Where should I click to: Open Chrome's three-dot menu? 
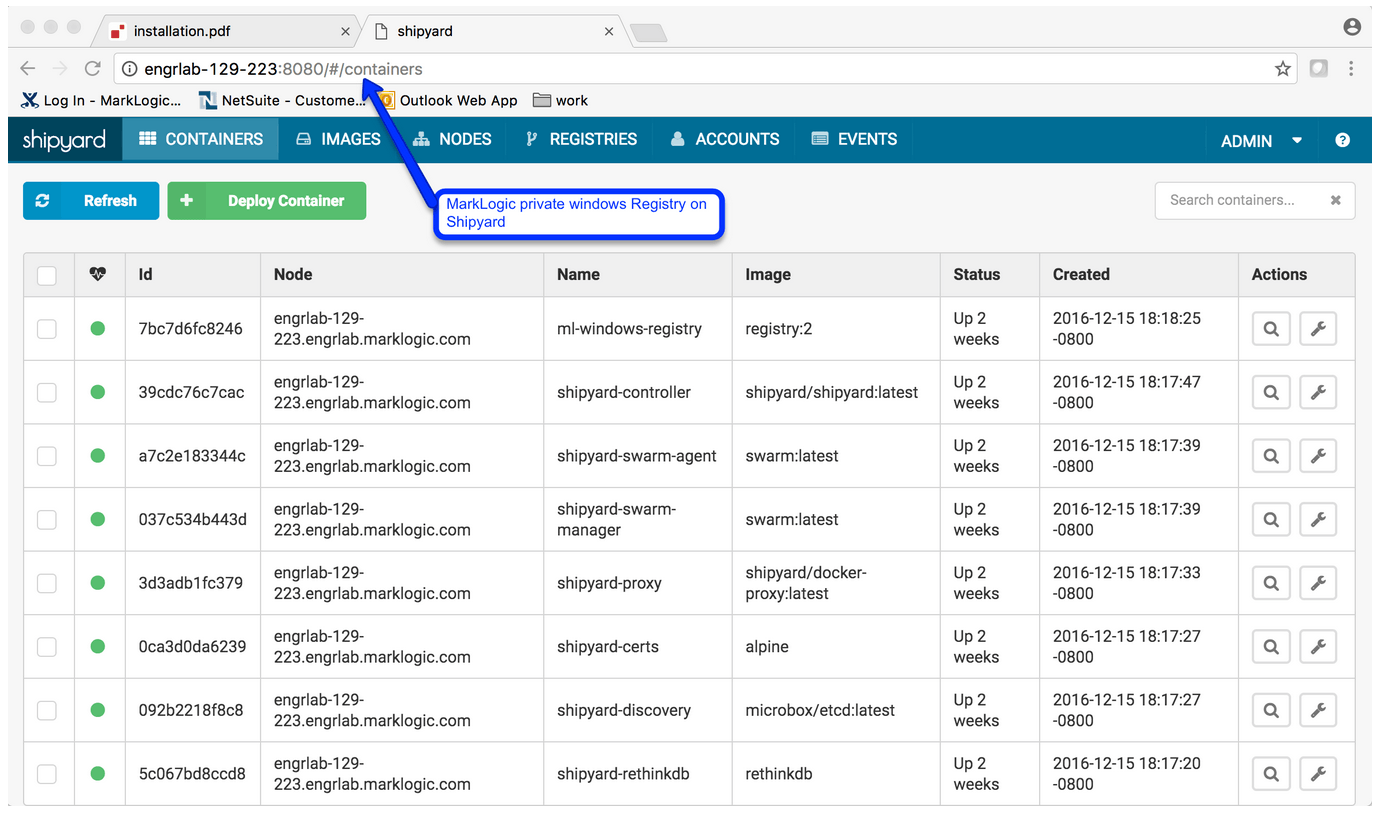[x=1351, y=69]
